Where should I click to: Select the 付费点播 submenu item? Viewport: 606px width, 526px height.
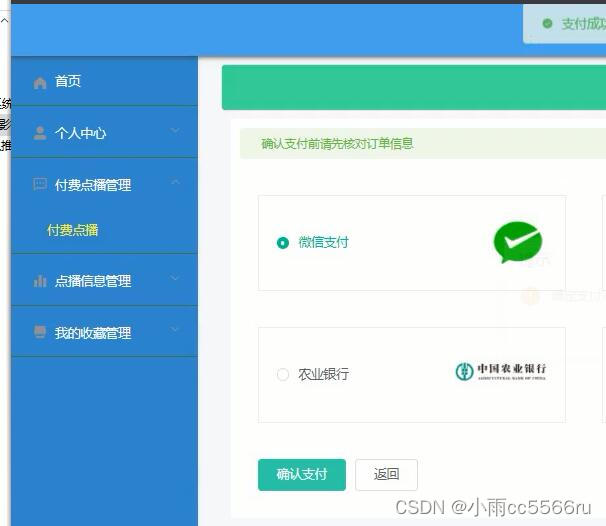click(73, 230)
